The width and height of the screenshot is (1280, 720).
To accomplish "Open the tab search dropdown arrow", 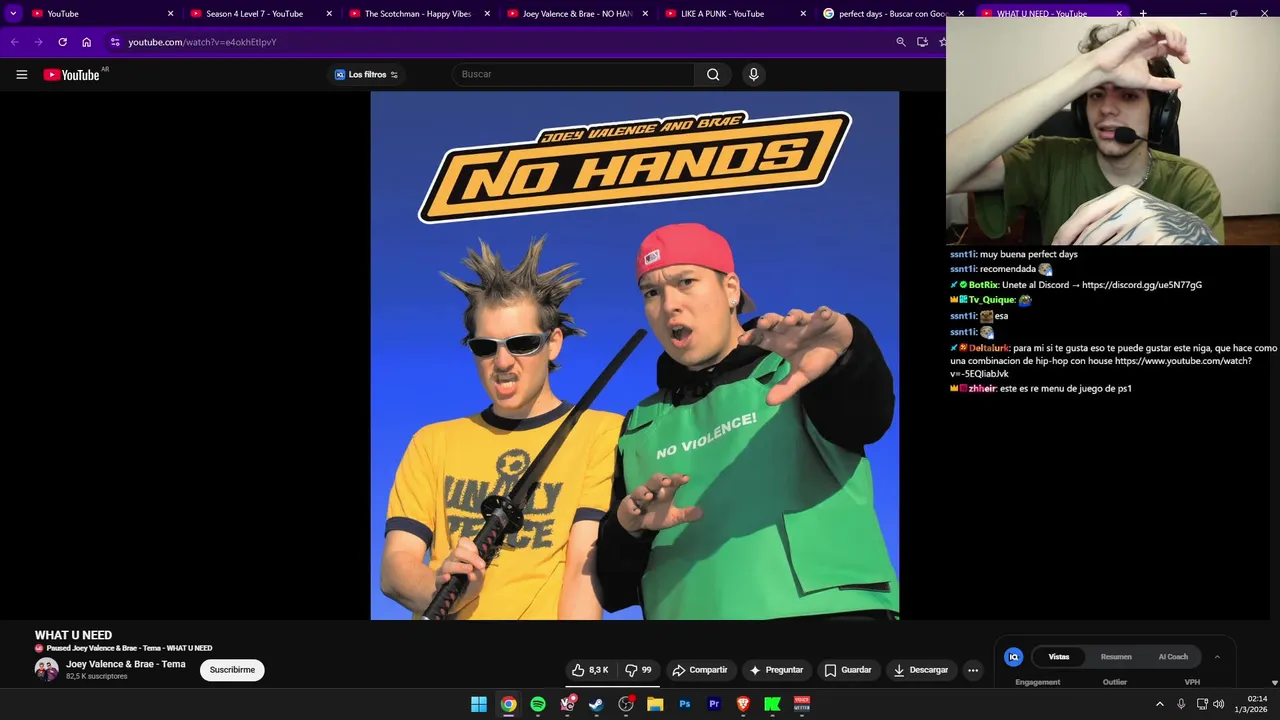I will click(13, 14).
